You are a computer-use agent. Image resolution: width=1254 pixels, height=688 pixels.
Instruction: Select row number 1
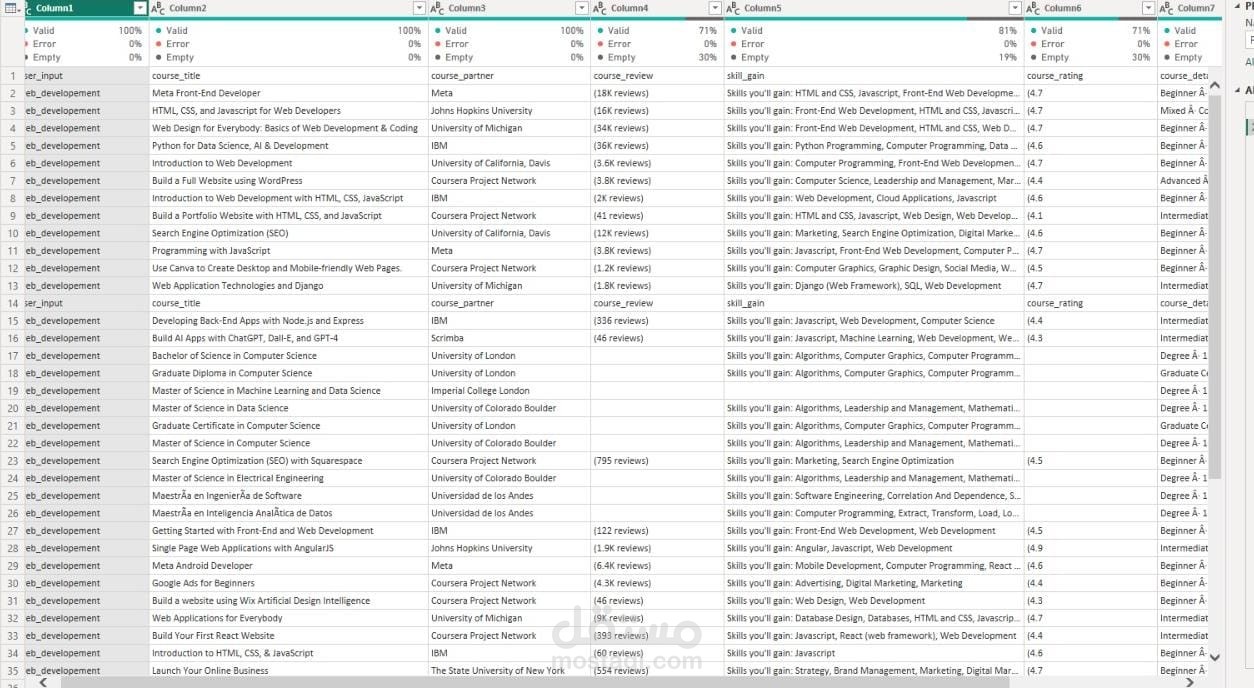12,76
